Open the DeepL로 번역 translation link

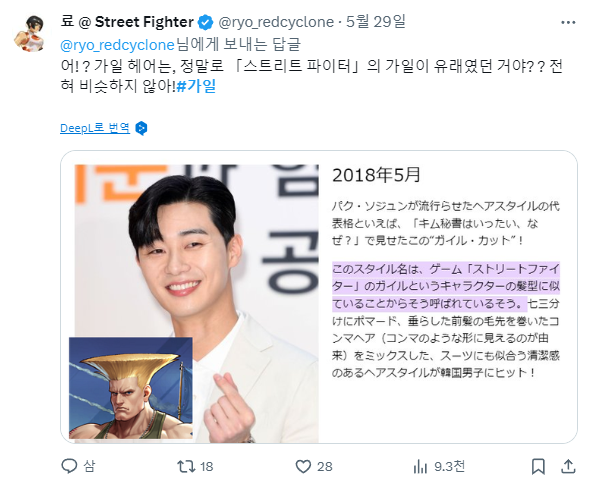click(95, 128)
